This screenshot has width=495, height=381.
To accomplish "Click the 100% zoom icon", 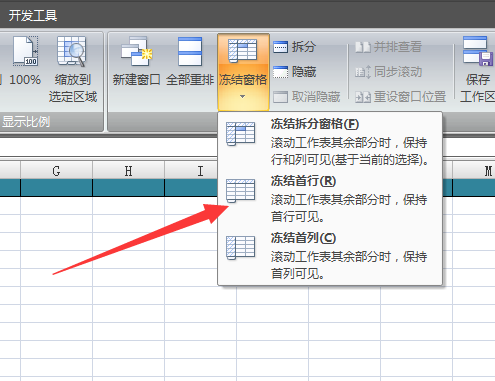I will click(25, 51).
